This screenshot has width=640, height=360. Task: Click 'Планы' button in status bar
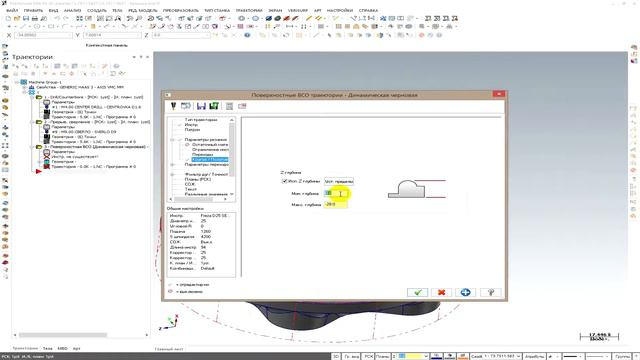(x=382, y=356)
